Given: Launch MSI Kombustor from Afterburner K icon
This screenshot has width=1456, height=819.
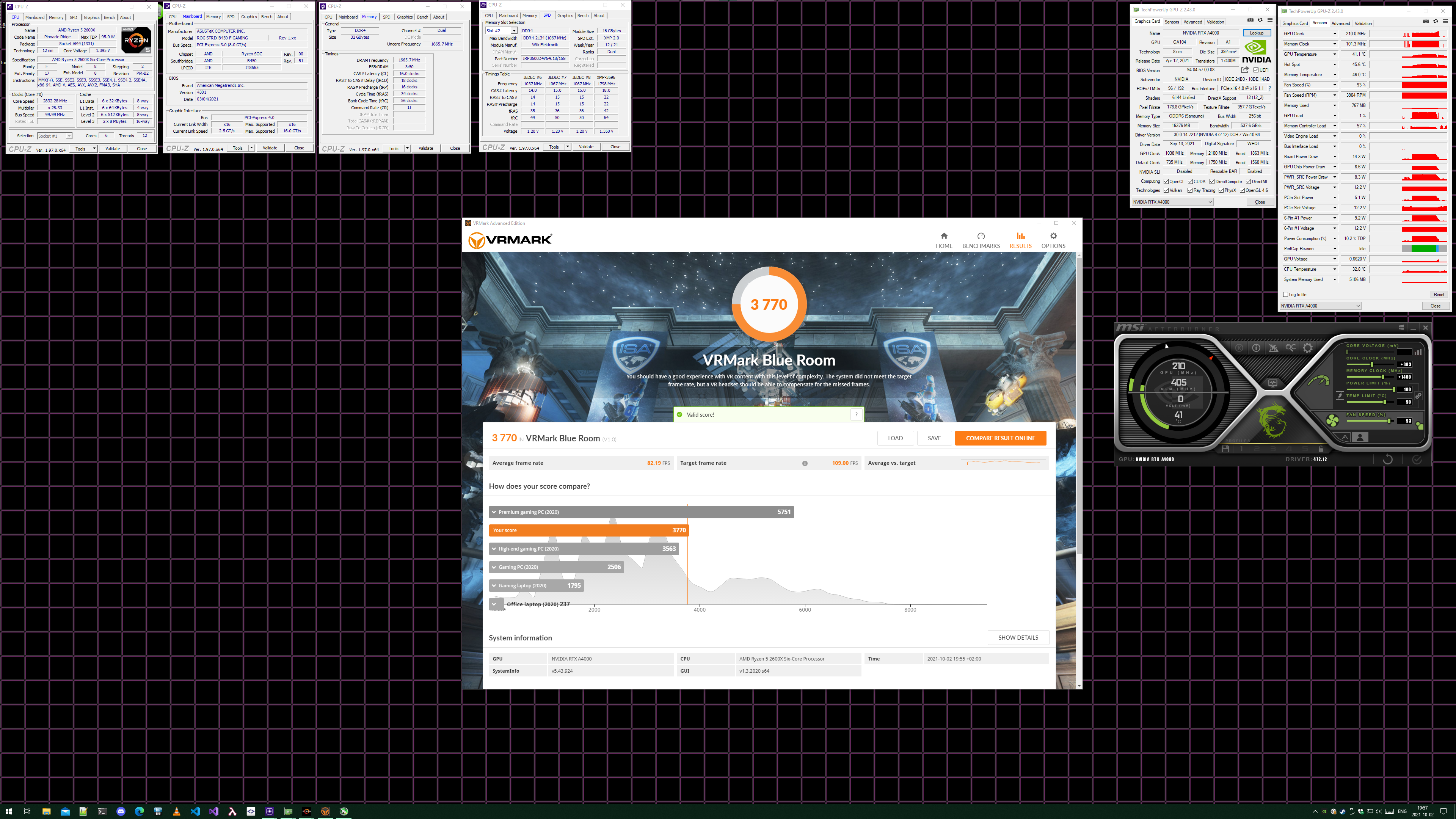Looking at the screenshot, I should coord(1239,348).
